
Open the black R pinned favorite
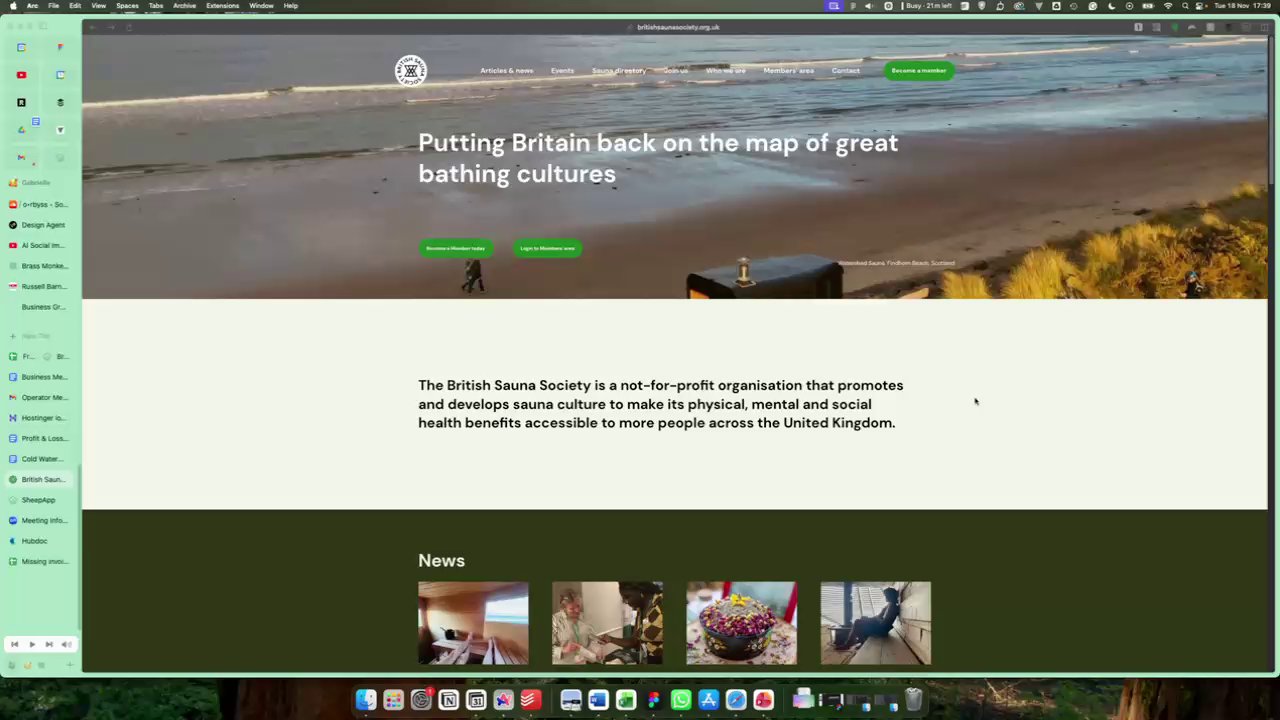[x=21, y=102]
